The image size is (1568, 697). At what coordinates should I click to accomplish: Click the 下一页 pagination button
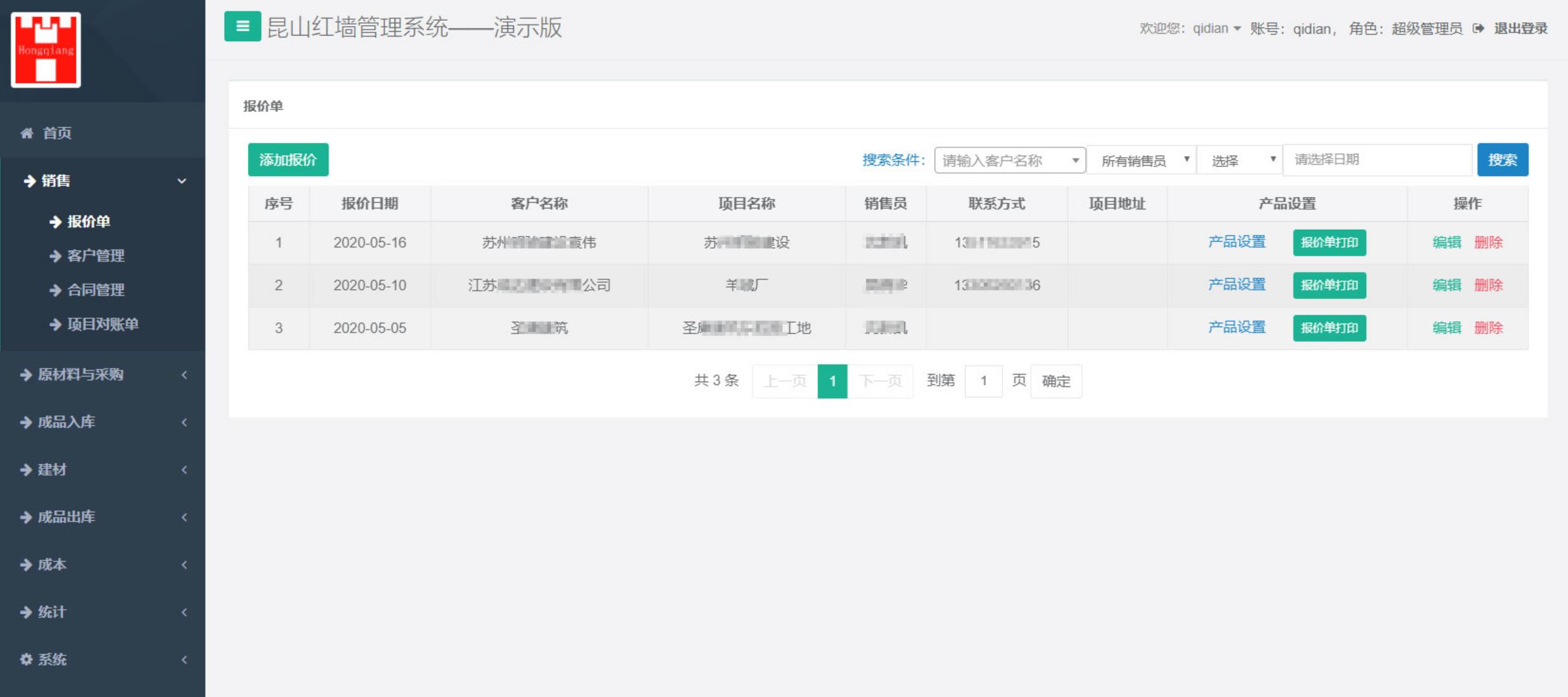(880, 381)
